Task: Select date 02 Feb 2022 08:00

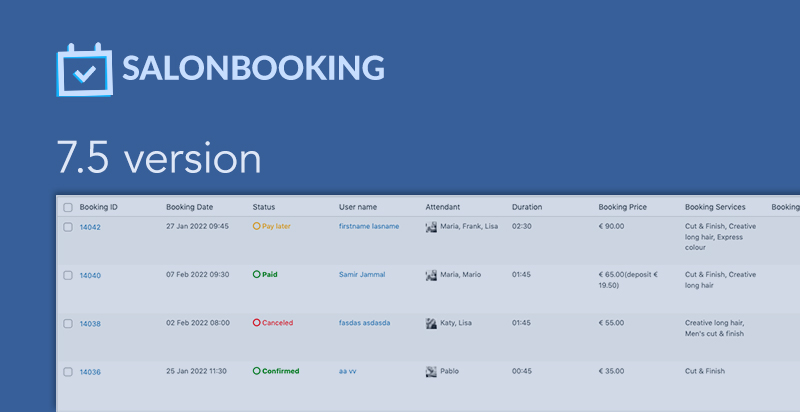Action: (197, 323)
